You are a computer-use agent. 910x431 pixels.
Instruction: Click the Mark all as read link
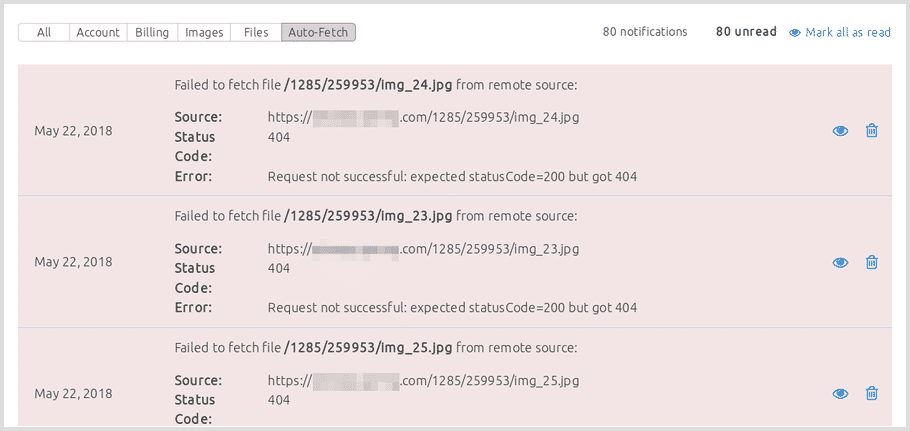(848, 32)
